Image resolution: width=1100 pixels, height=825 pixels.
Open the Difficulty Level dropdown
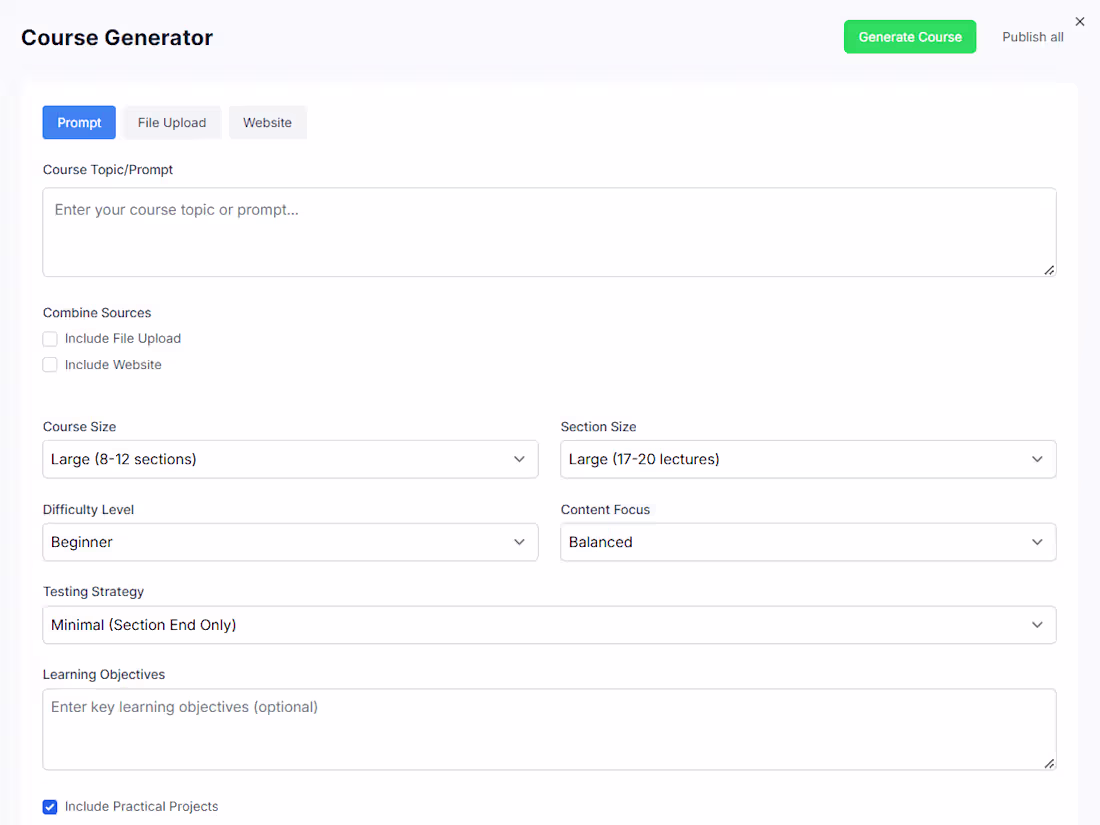click(290, 542)
